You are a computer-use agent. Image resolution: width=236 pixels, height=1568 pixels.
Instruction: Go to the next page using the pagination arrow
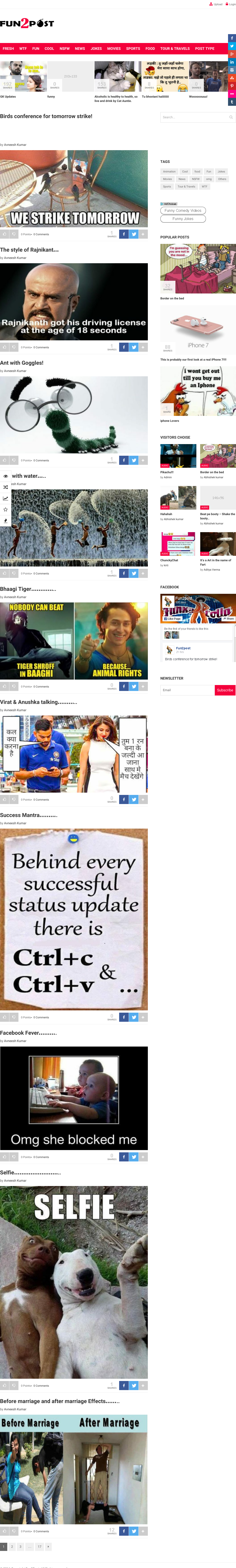click(48, 1547)
